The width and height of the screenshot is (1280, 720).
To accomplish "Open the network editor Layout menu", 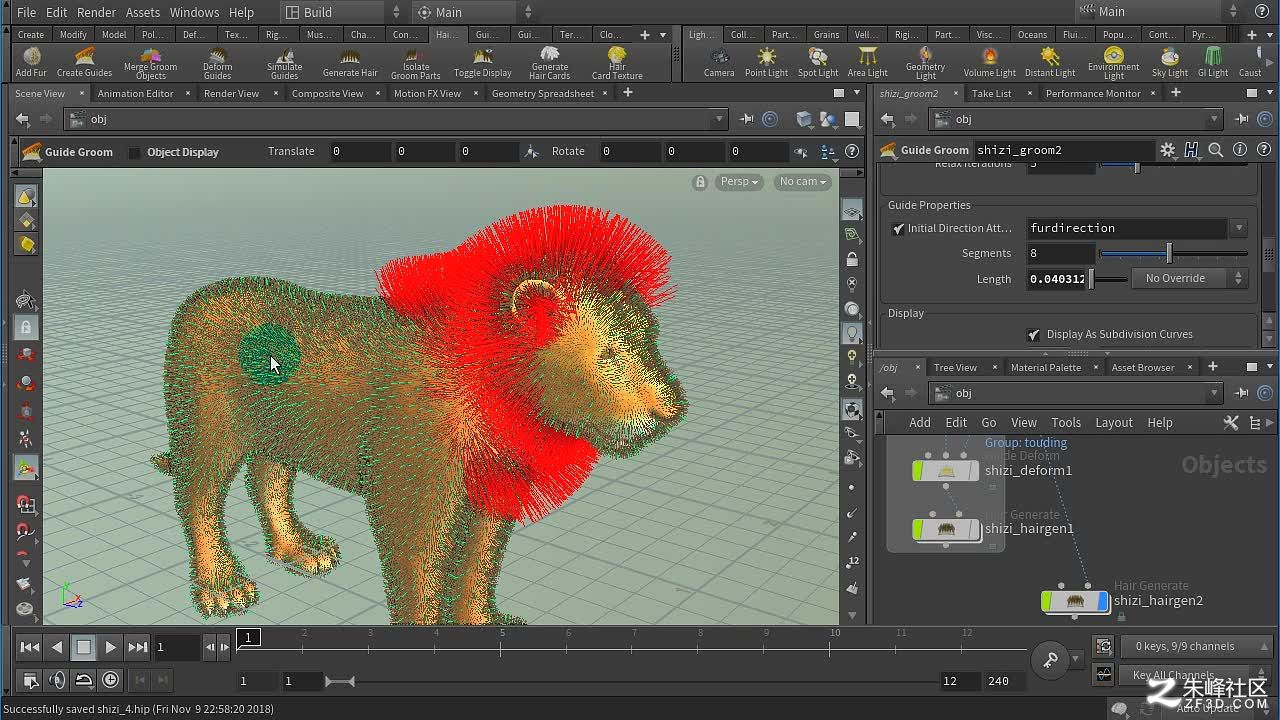I will click(1113, 423).
